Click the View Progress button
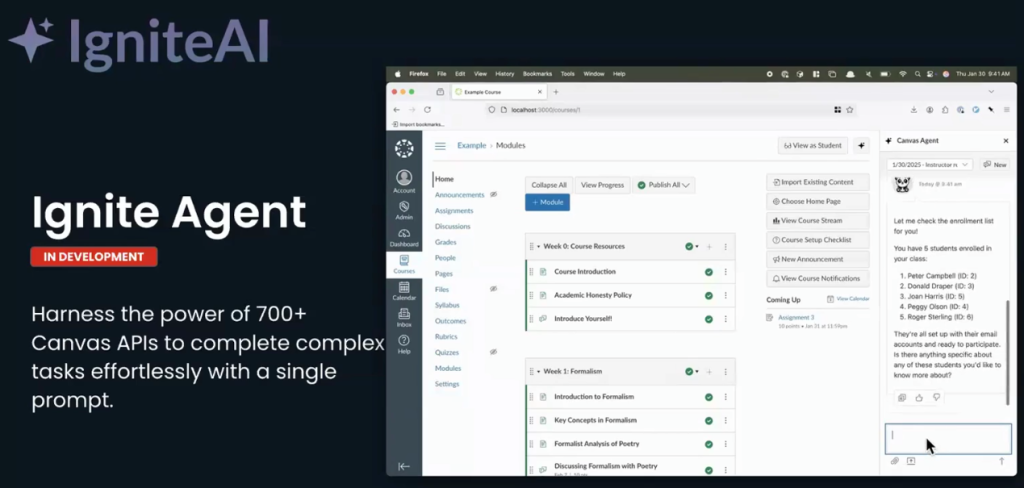Viewport: 1024px width, 488px height. [x=602, y=185]
